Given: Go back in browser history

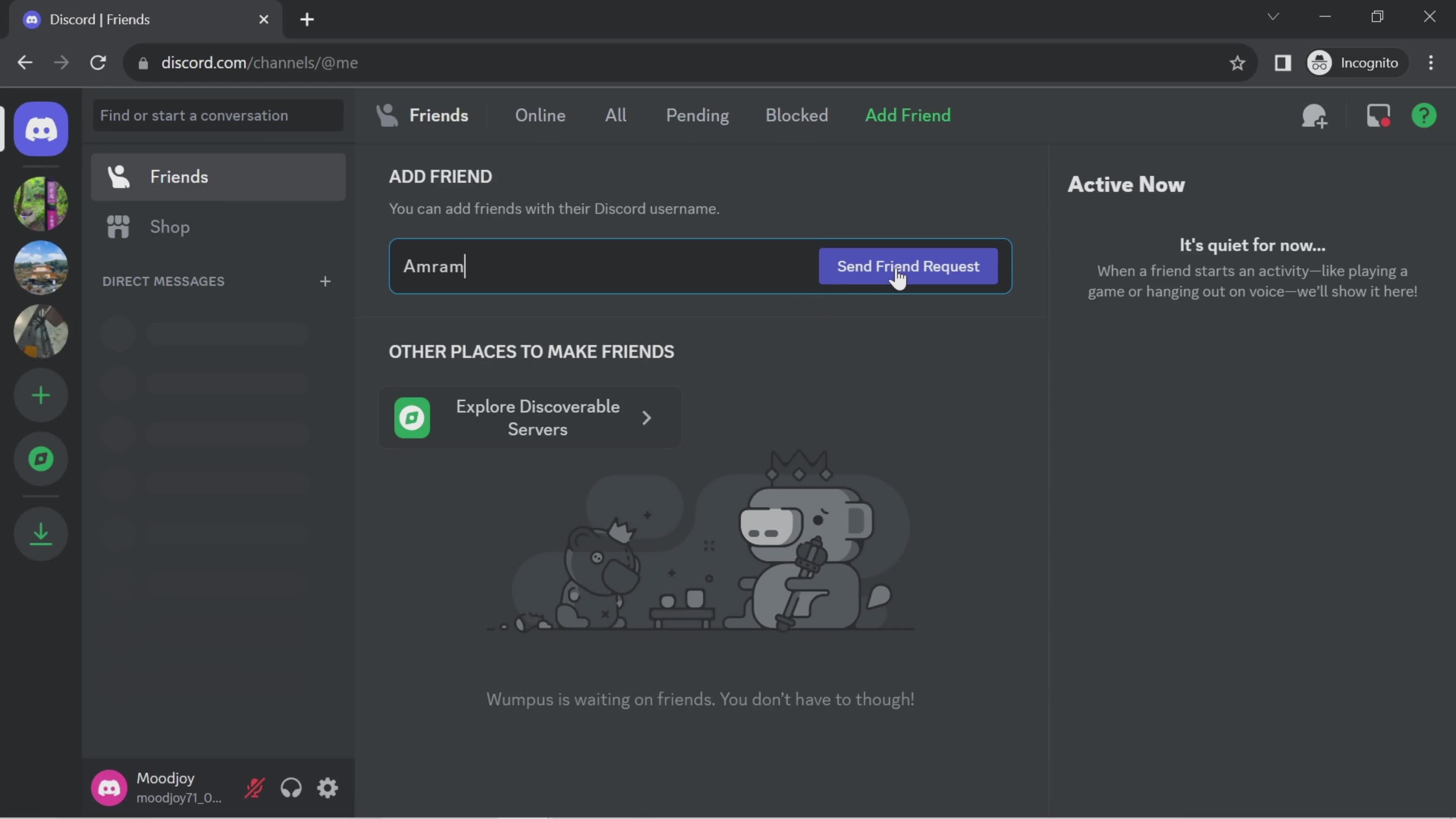Looking at the screenshot, I should coord(25,63).
